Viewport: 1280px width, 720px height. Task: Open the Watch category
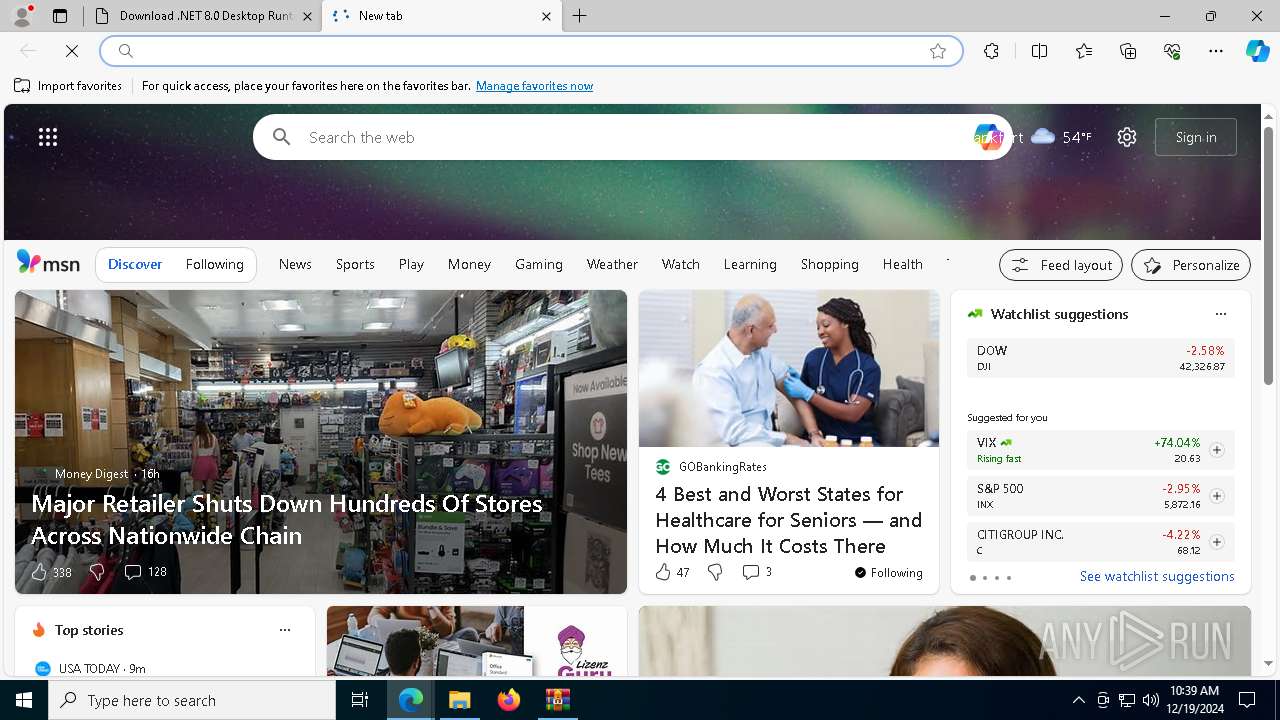[681, 264]
